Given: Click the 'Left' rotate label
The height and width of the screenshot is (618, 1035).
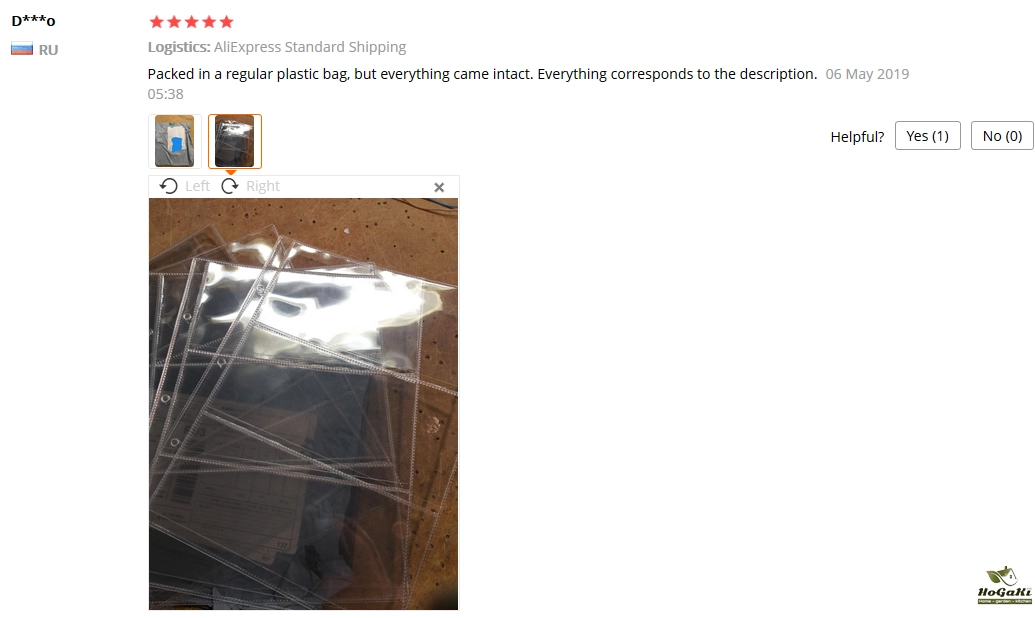Looking at the screenshot, I should (197, 186).
